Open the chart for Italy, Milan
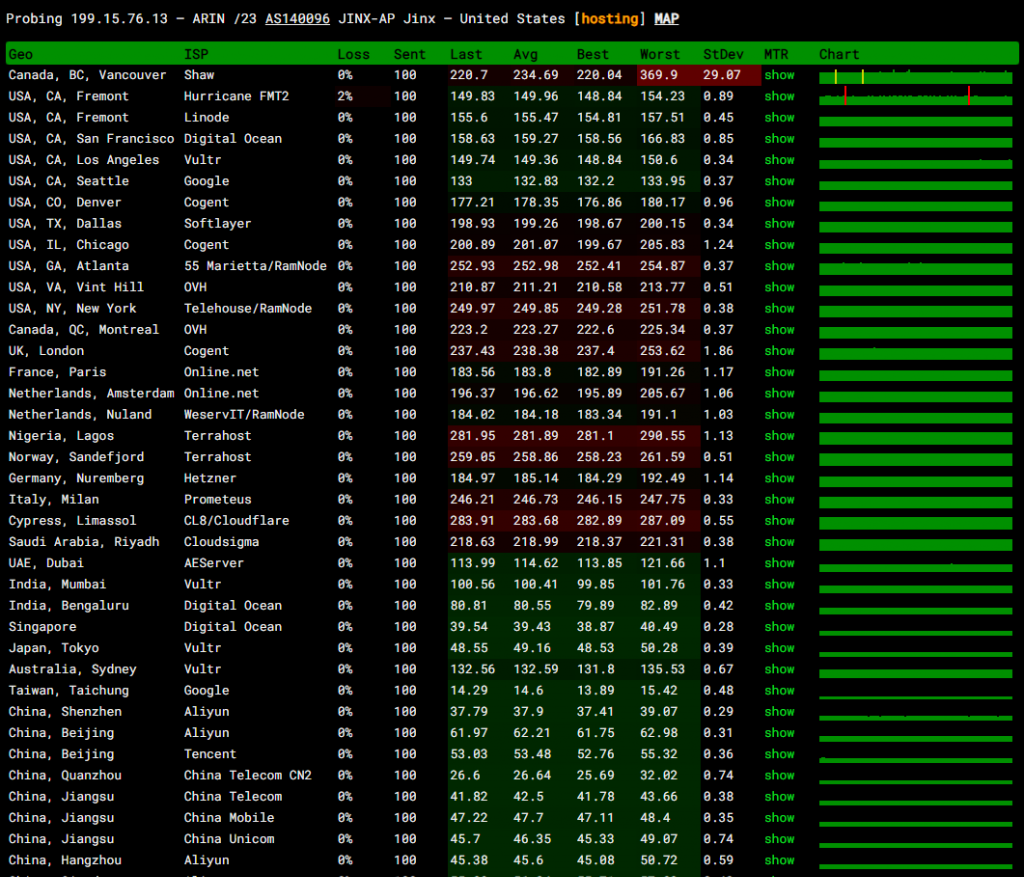The height and width of the screenshot is (877, 1024). (x=916, y=502)
